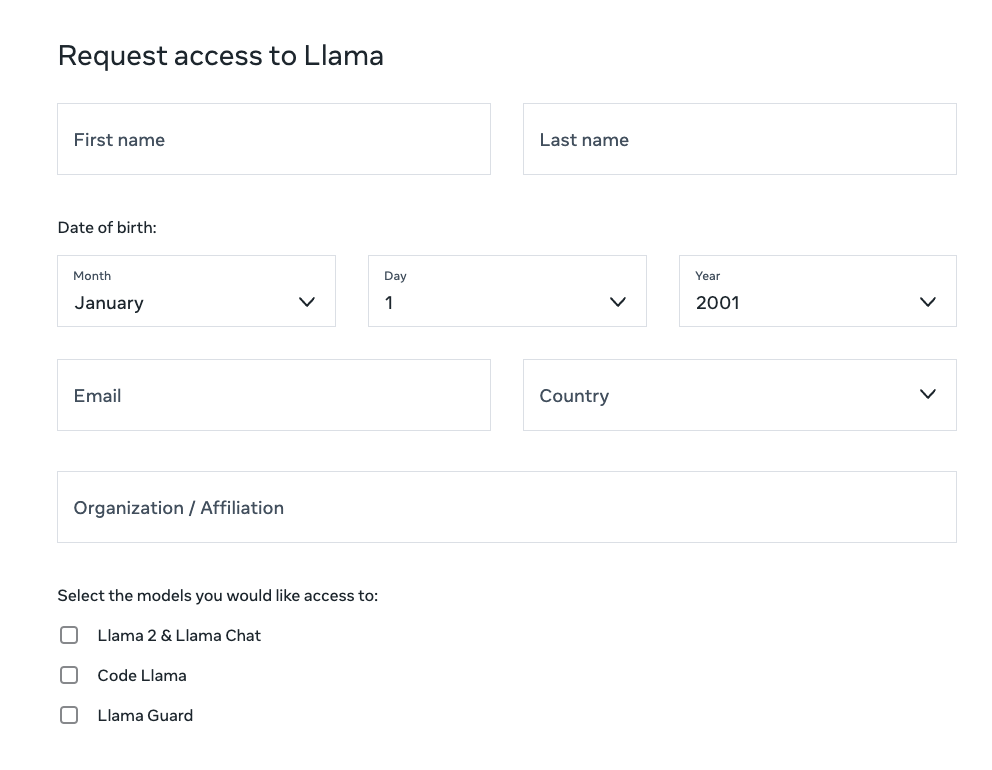Click the chevron arrow in Year field

point(928,302)
